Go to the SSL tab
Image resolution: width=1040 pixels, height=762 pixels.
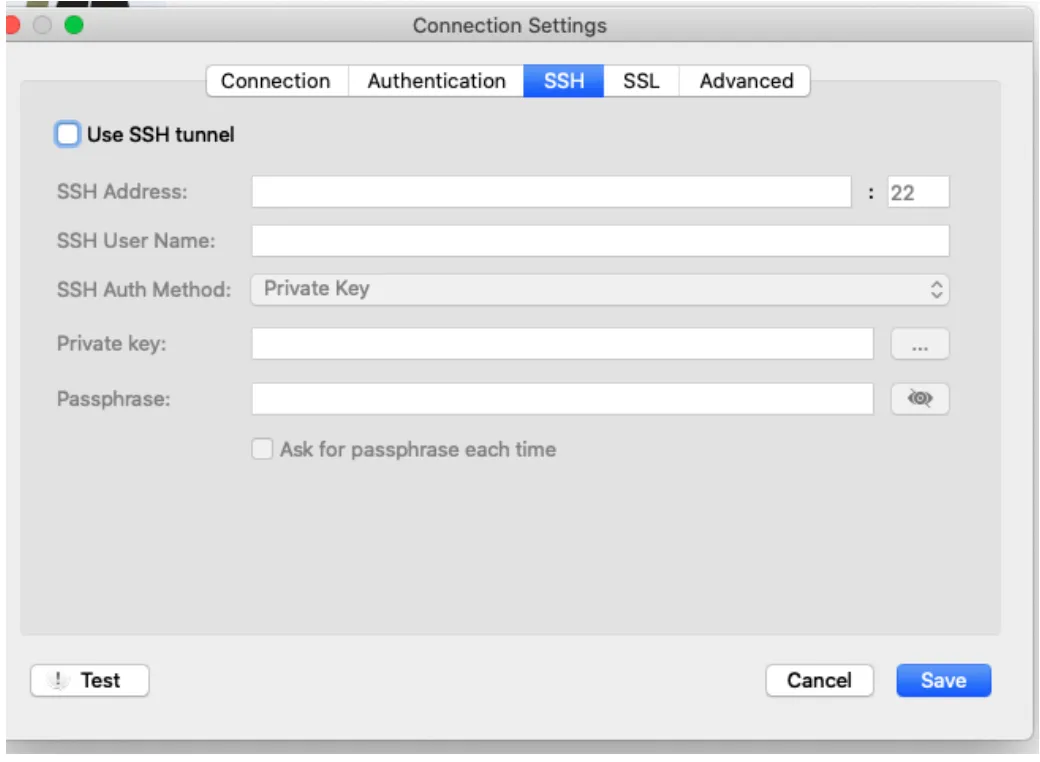point(641,81)
